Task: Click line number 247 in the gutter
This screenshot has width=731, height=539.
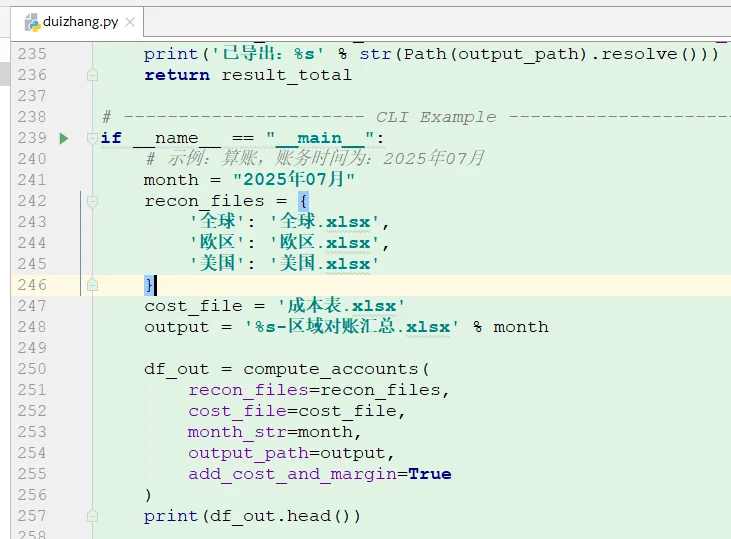Action: pos(32,306)
